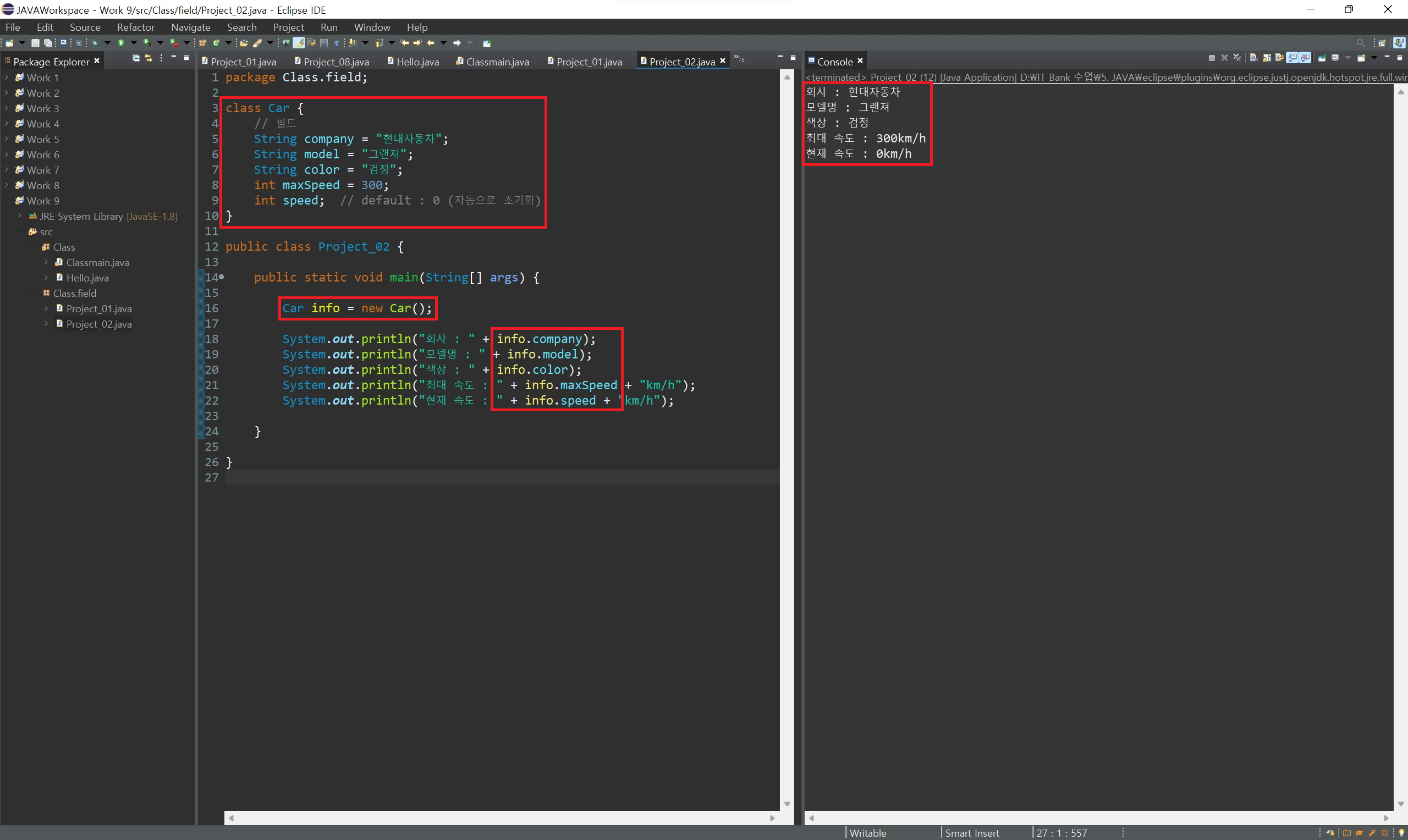Close the Project_02.java editor tab

click(722, 61)
